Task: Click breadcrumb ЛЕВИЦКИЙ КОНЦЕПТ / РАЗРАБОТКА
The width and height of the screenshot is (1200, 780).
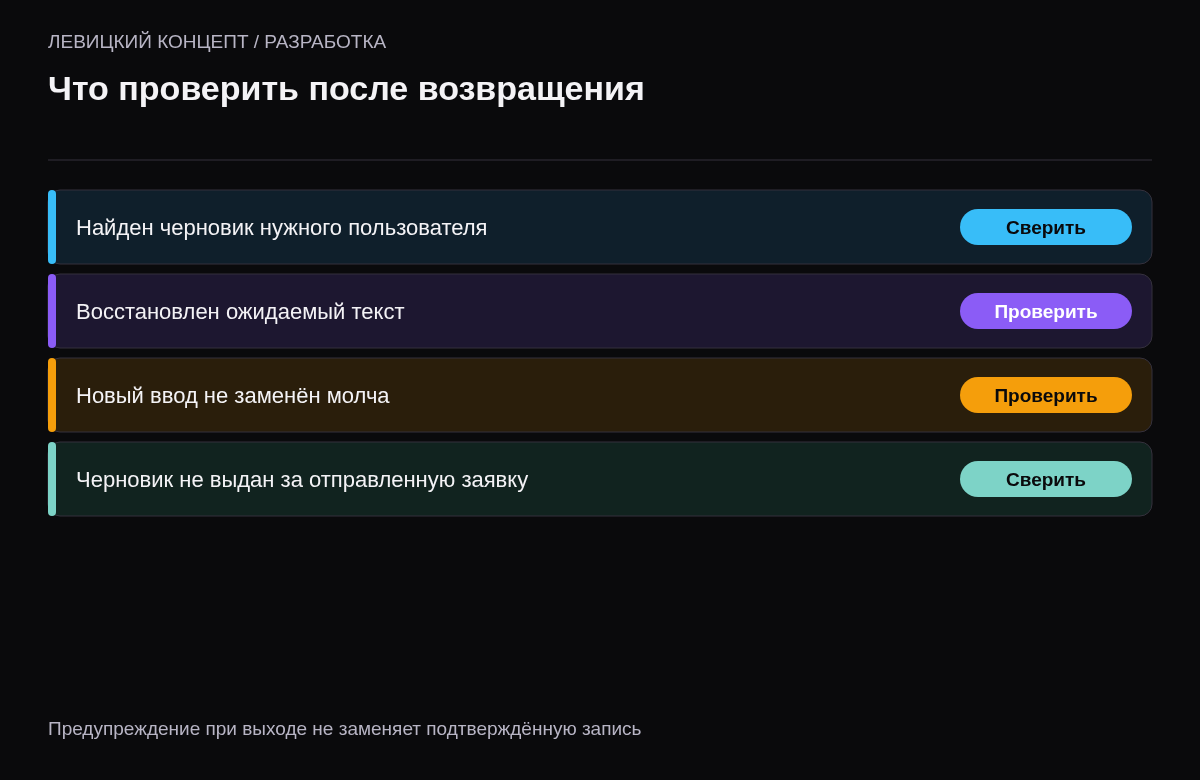Action: (217, 42)
